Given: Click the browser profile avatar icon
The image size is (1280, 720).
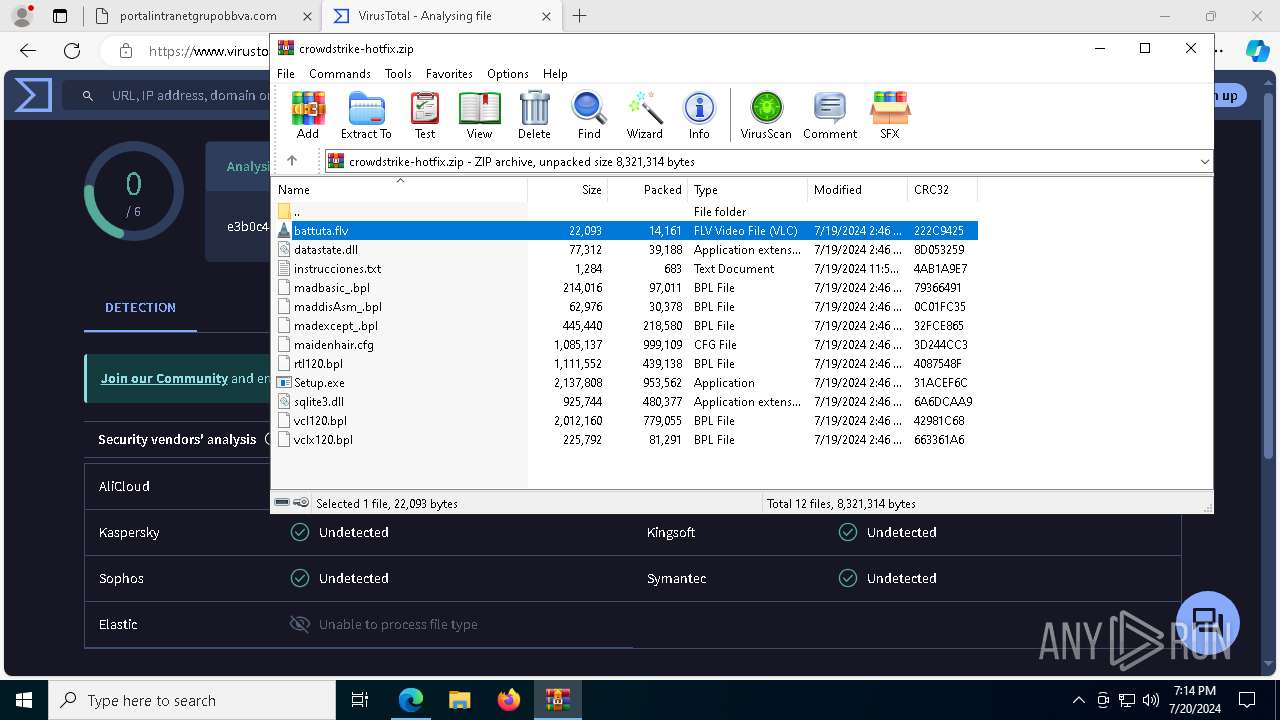Looking at the screenshot, I should click(22, 16).
